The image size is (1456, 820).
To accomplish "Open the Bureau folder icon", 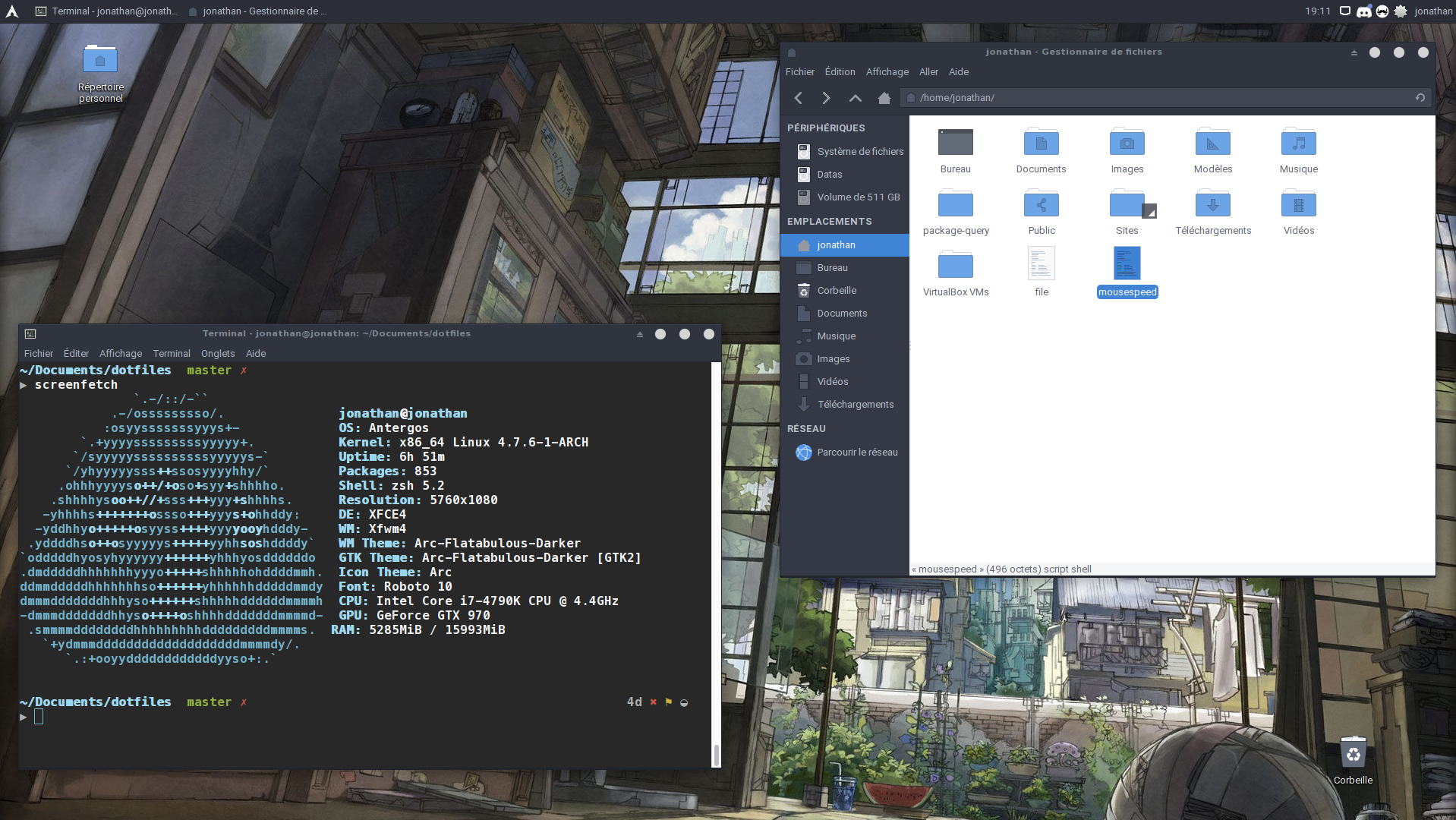I will [x=955, y=151].
